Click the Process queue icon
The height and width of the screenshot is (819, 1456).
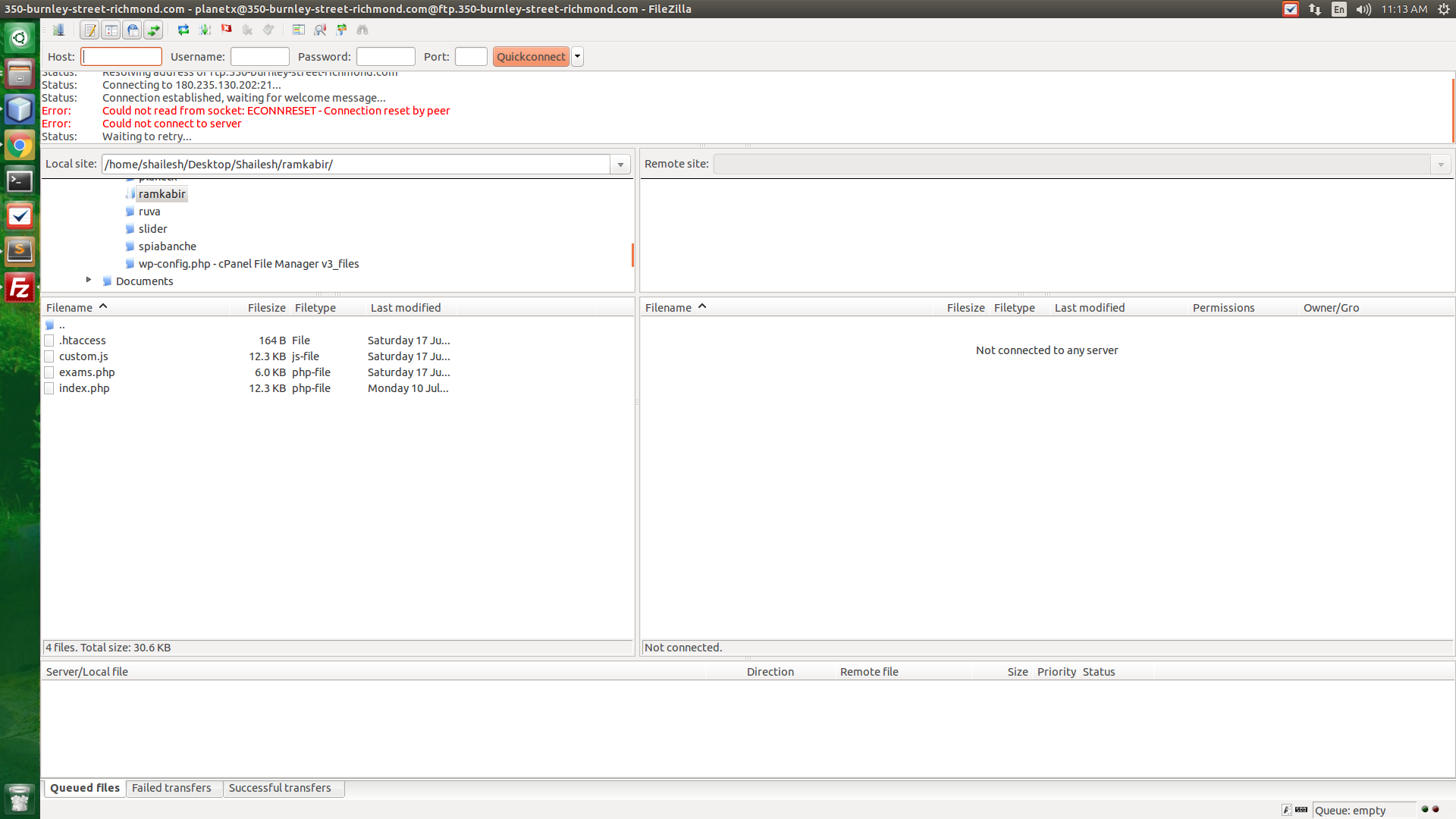click(x=205, y=30)
